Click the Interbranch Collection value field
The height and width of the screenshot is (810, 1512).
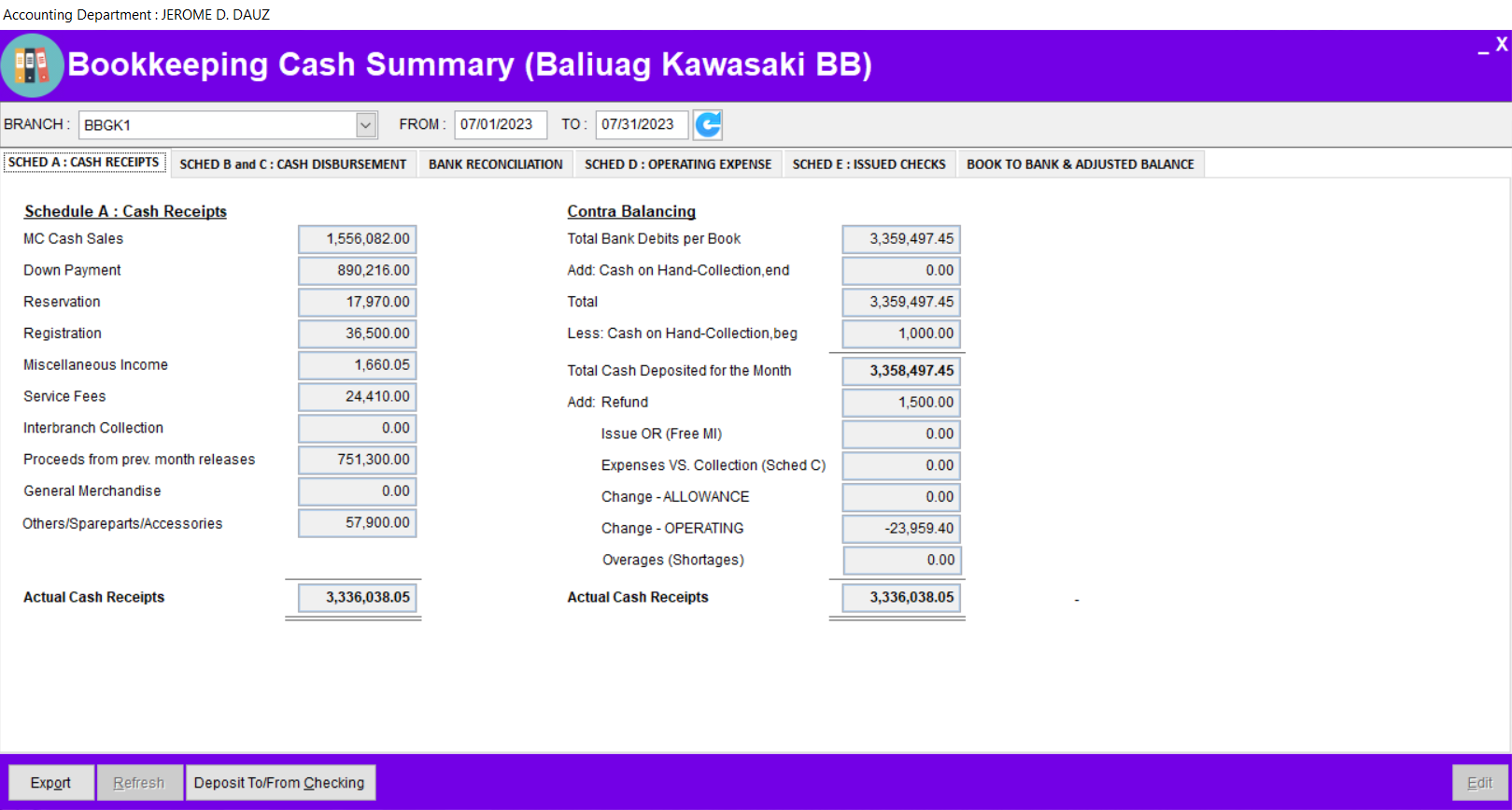(x=358, y=429)
